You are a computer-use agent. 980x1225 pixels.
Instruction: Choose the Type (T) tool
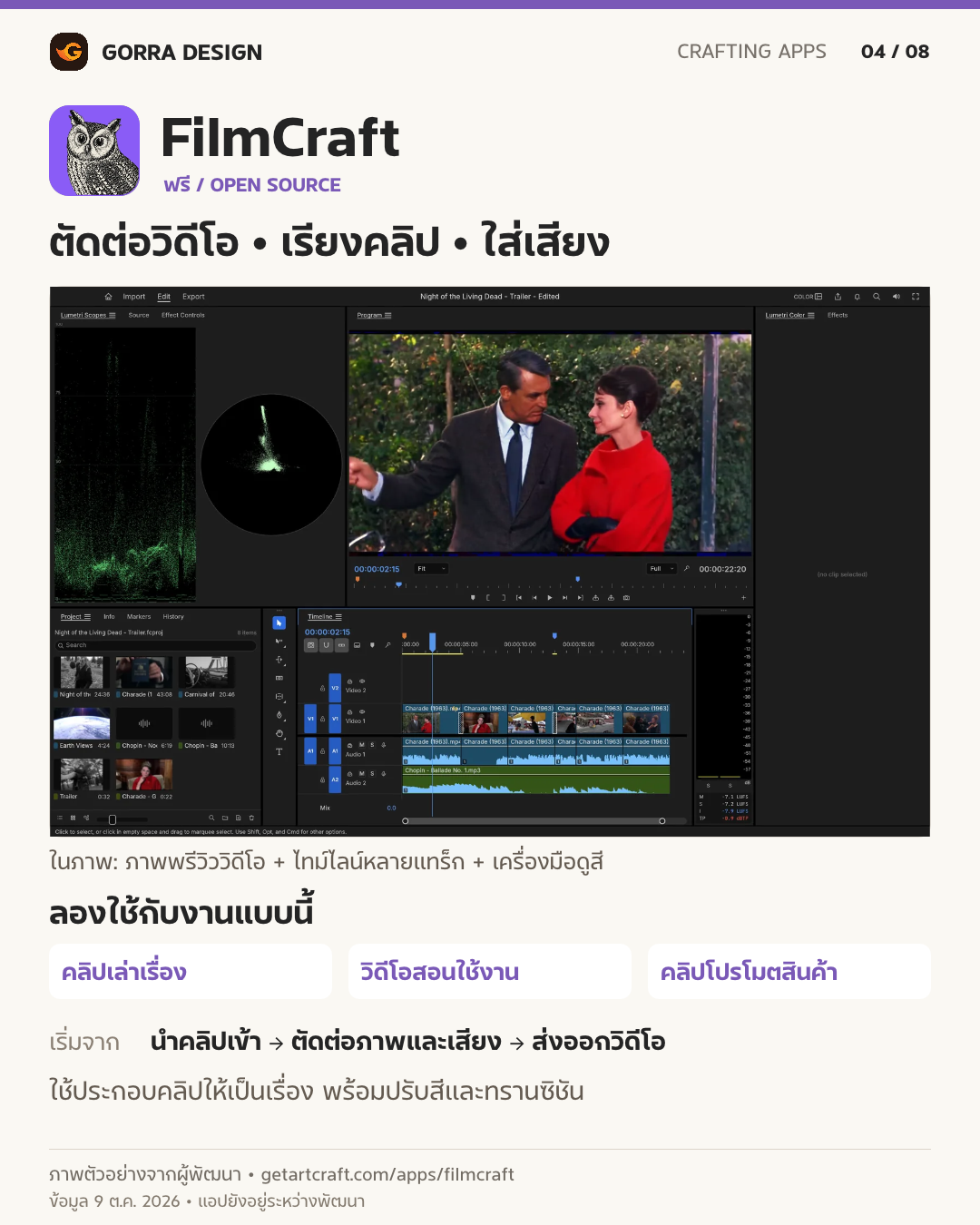[x=279, y=751]
